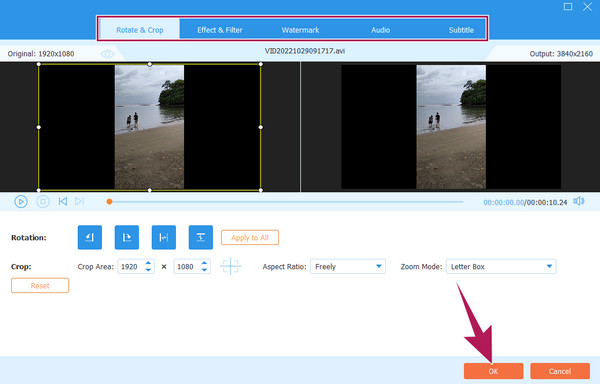Go to the Subtitle tab
Screen dimensions: 600x384
point(461,30)
